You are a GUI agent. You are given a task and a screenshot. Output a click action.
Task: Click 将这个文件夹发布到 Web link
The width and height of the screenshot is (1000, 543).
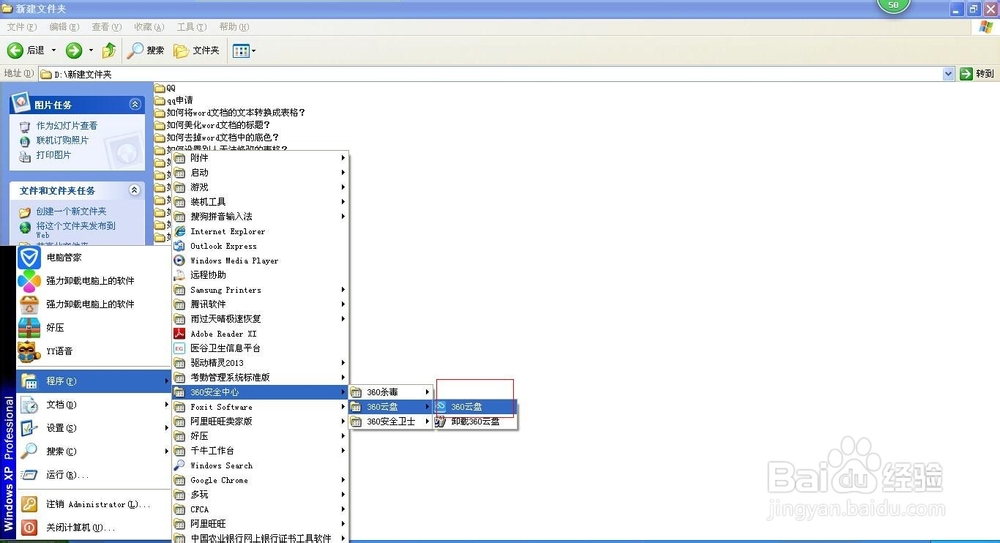point(75,230)
